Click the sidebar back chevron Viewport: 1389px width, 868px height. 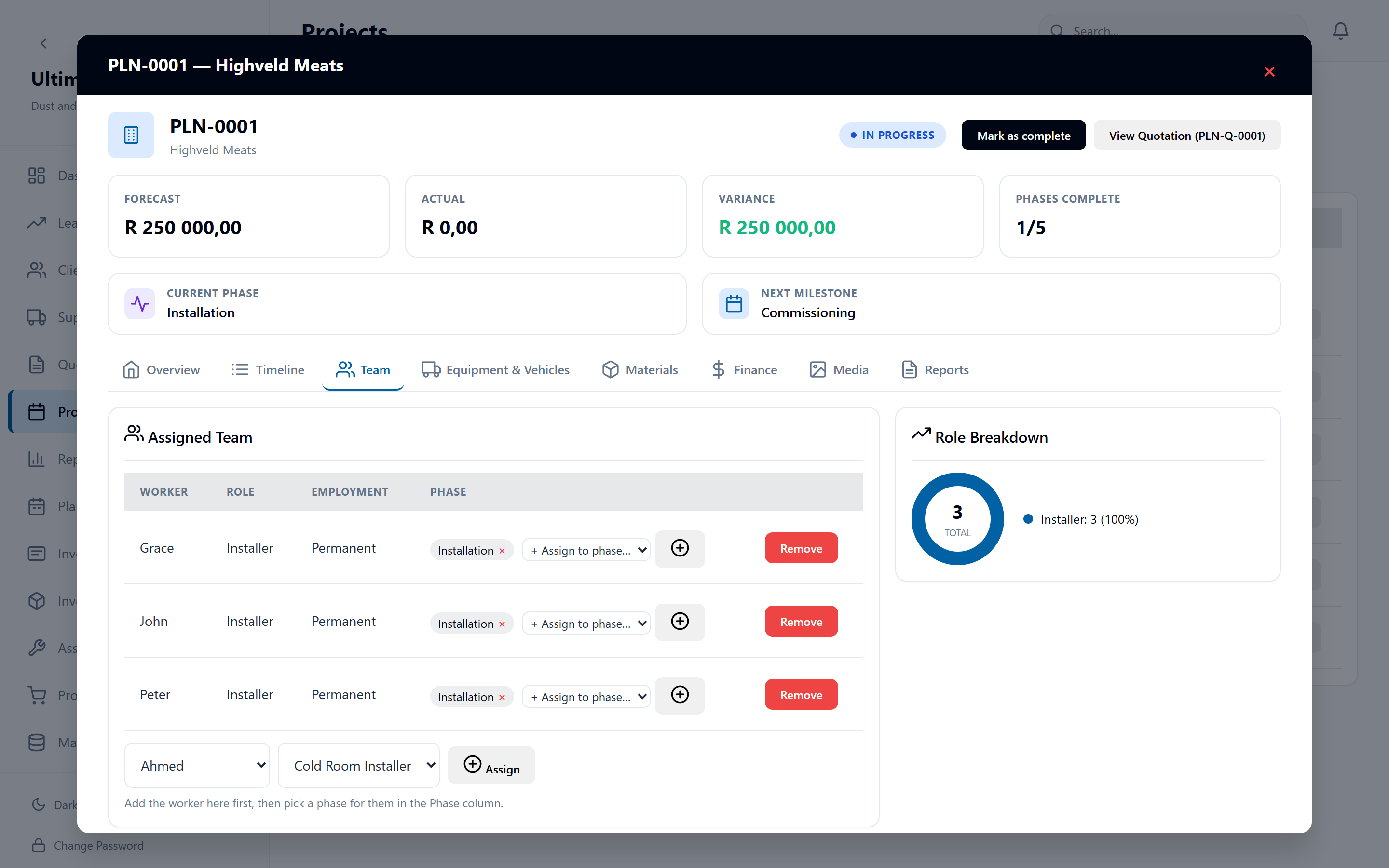(x=43, y=43)
